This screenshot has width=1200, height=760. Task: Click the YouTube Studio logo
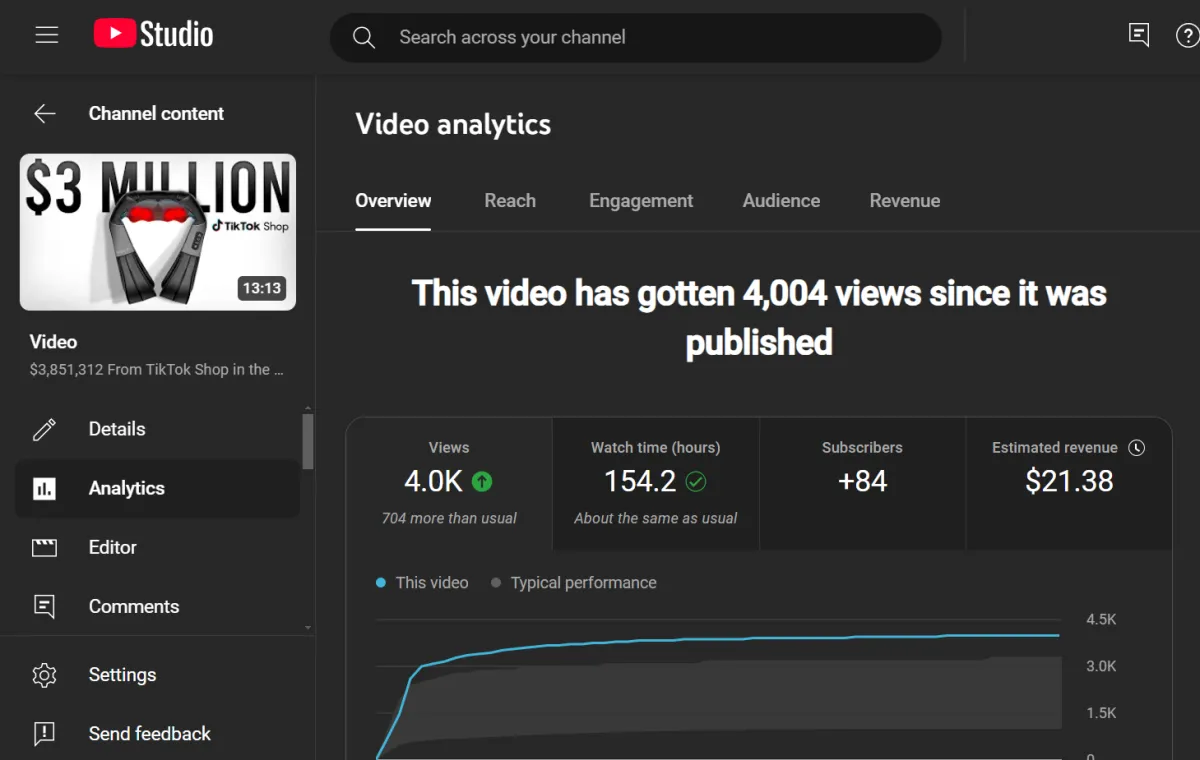pyautogui.click(x=153, y=35)
